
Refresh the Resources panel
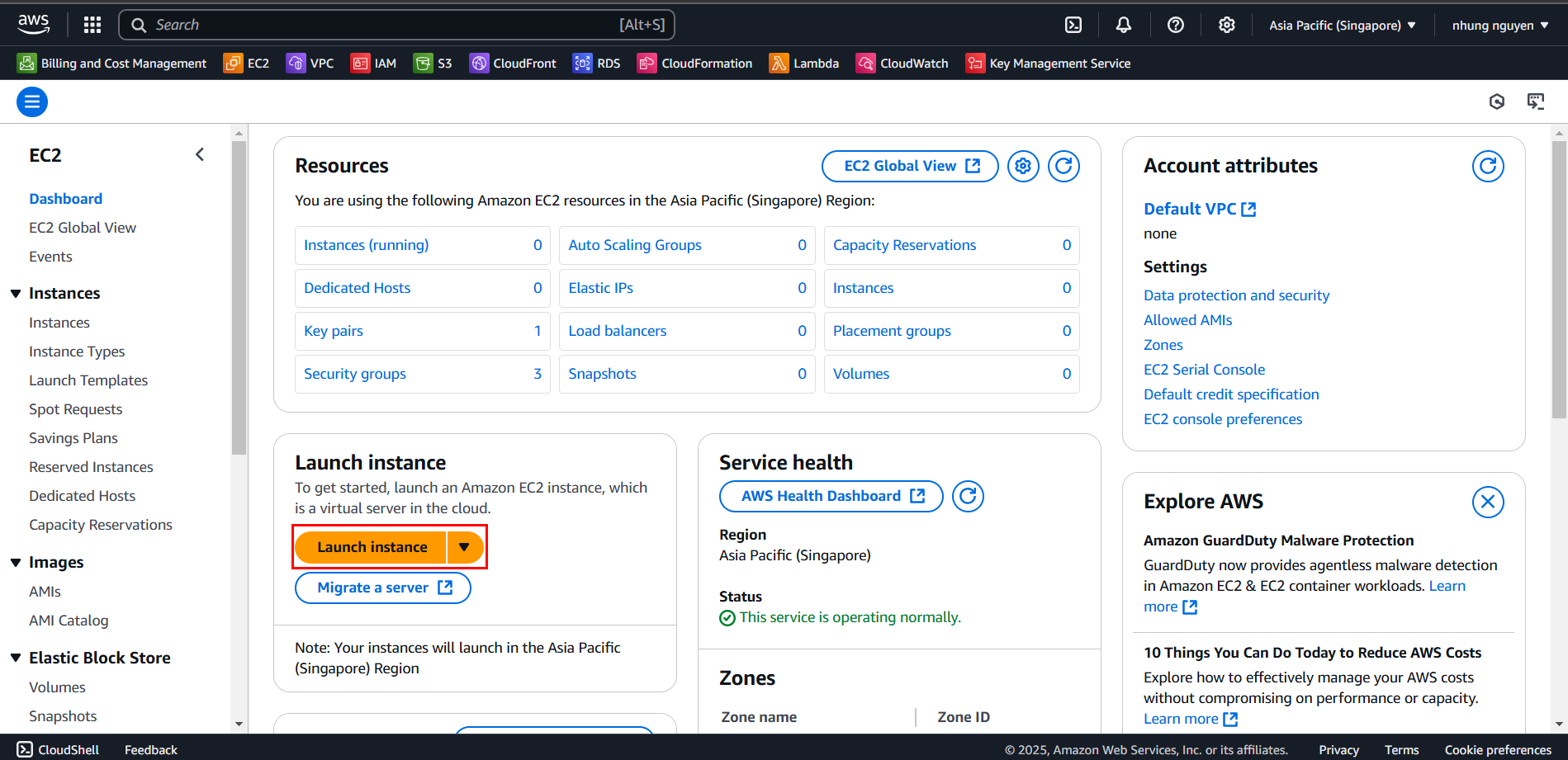(x=1064, y=166)
